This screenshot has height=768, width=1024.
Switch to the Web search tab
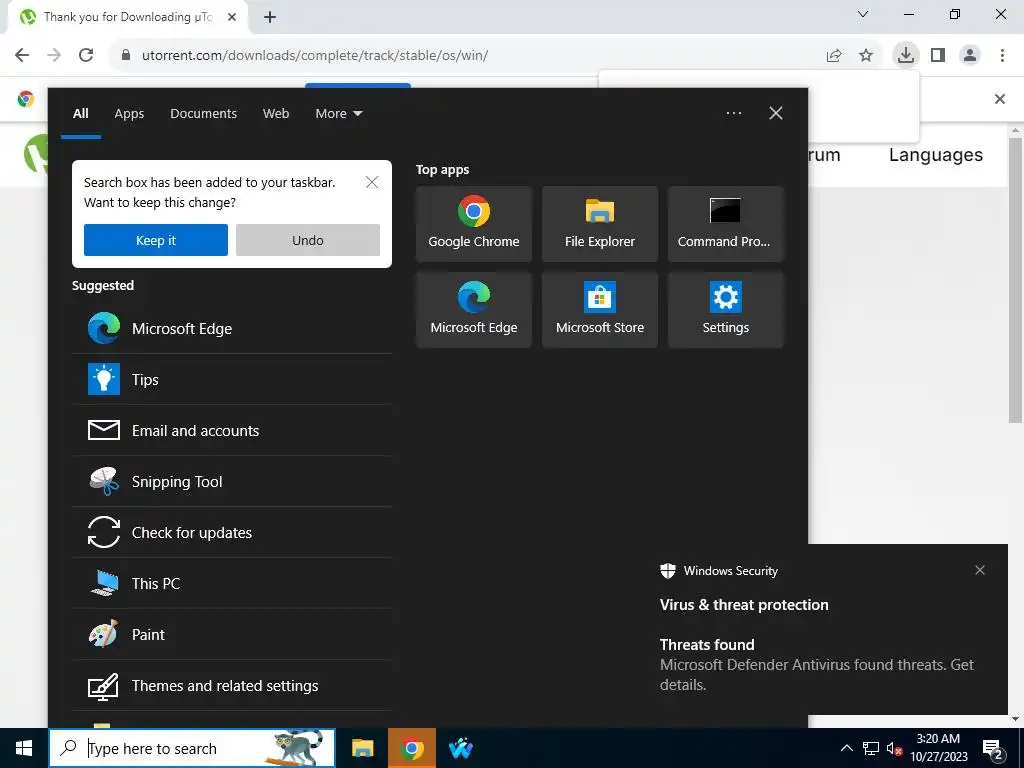[x=276, y=113]
